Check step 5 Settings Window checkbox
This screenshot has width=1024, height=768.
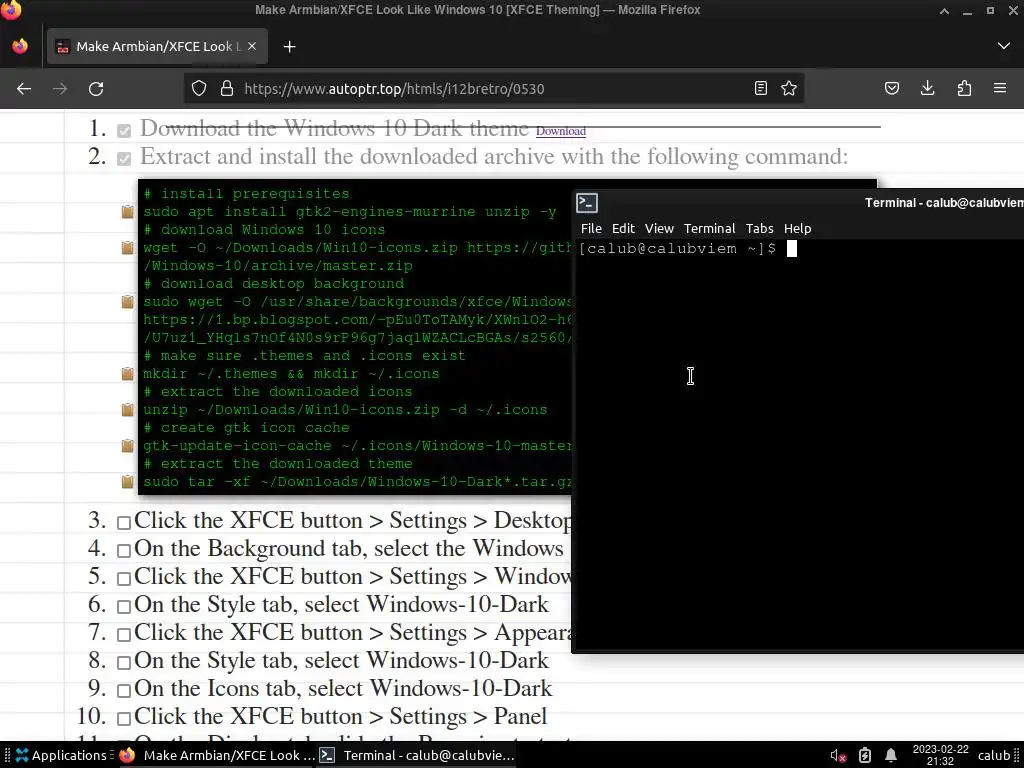124,579
